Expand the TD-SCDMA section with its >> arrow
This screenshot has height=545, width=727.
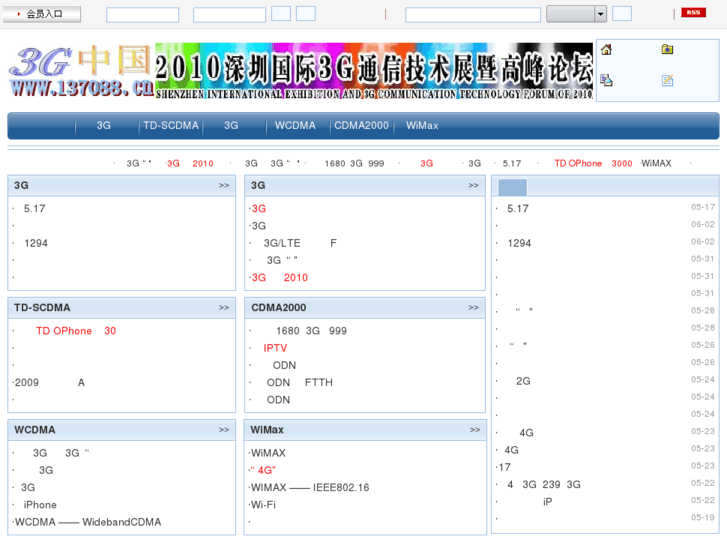point(224,308)
